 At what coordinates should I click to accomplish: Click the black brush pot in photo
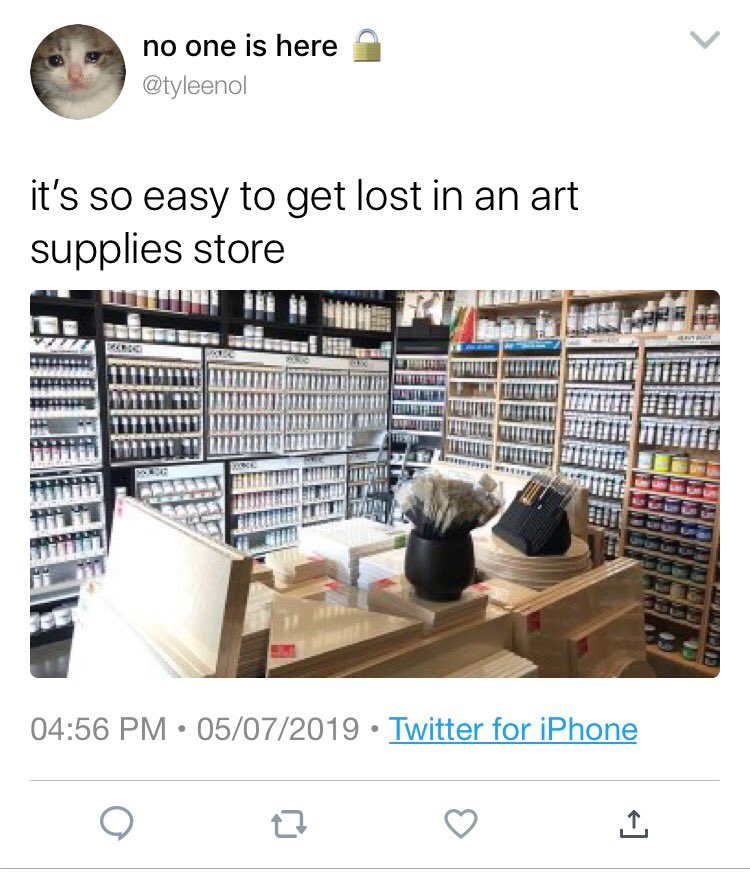439,563
